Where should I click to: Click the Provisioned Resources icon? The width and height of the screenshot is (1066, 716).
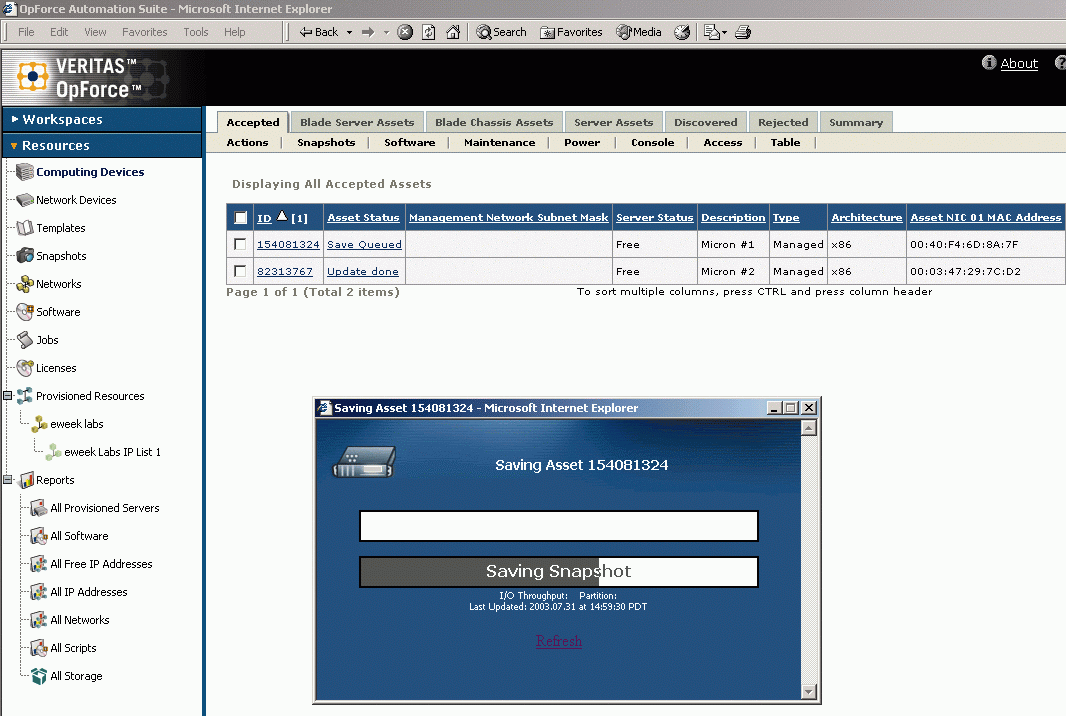pyautogui.click(x=25, y=396)
